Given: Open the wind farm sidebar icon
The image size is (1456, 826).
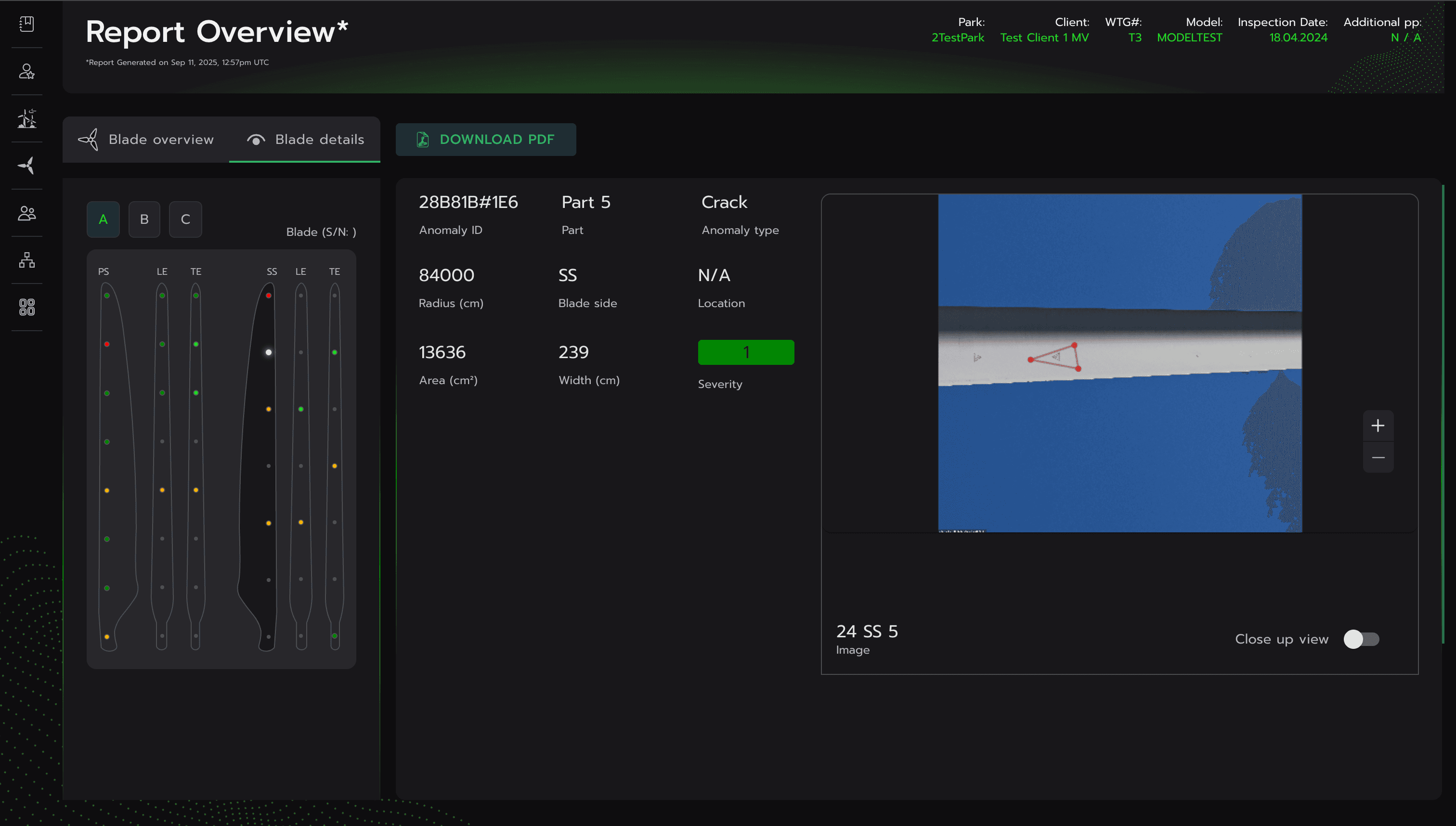Looking at the screenshot, I should 26,118.
